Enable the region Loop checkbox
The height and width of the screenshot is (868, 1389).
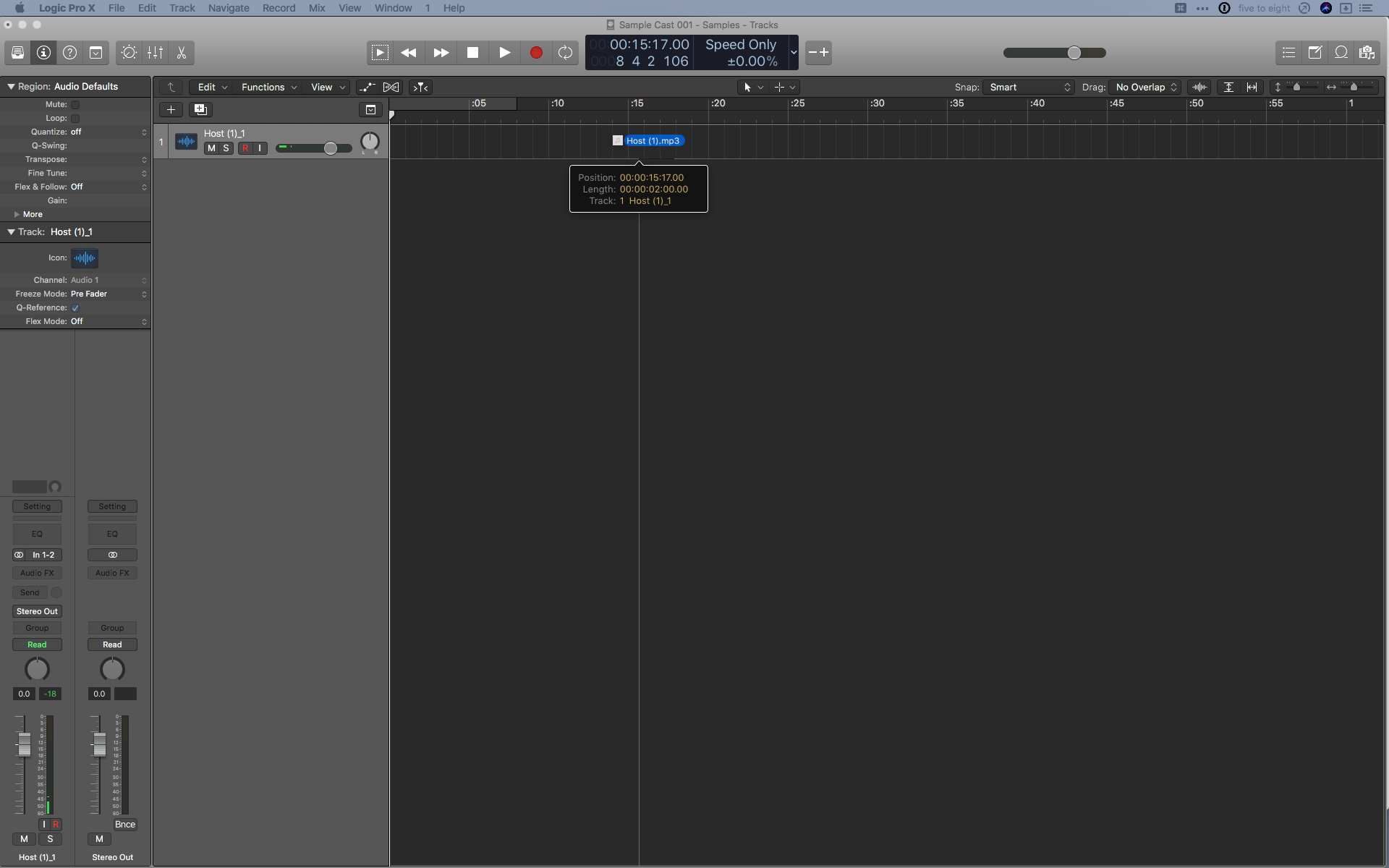(75, 119)
